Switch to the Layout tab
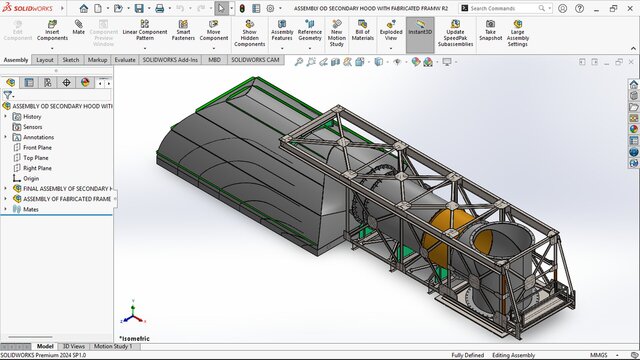The width and height of the screenshot is (640, 360). 44,60
